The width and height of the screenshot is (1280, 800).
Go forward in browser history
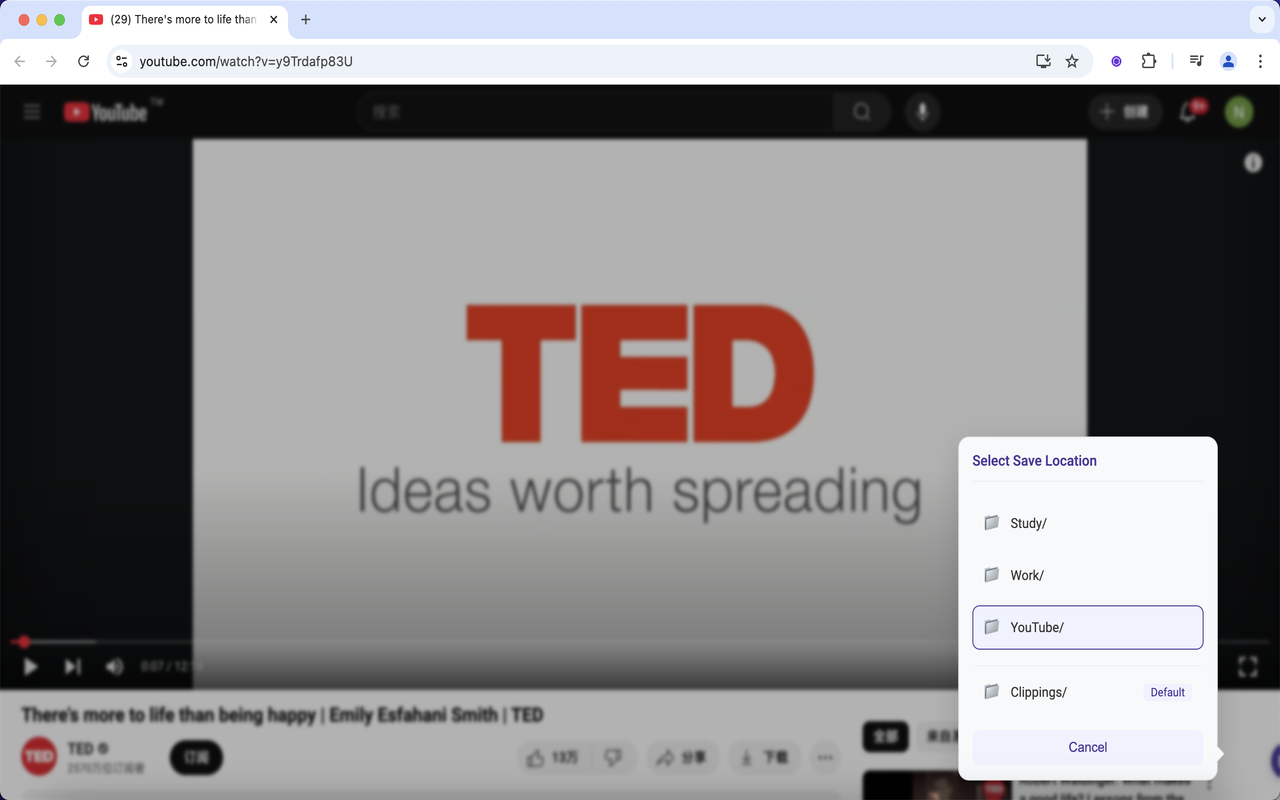52,61
